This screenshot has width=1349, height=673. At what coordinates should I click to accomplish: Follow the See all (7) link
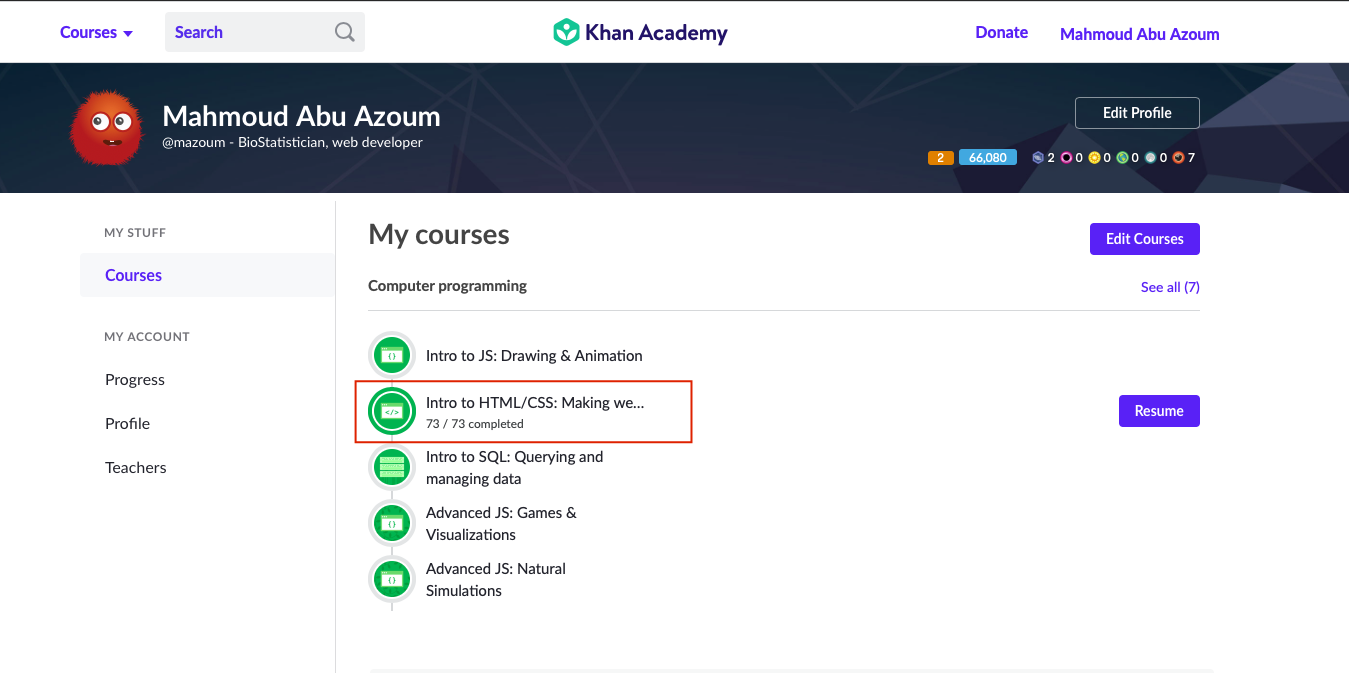click(x=1170, y=287)
